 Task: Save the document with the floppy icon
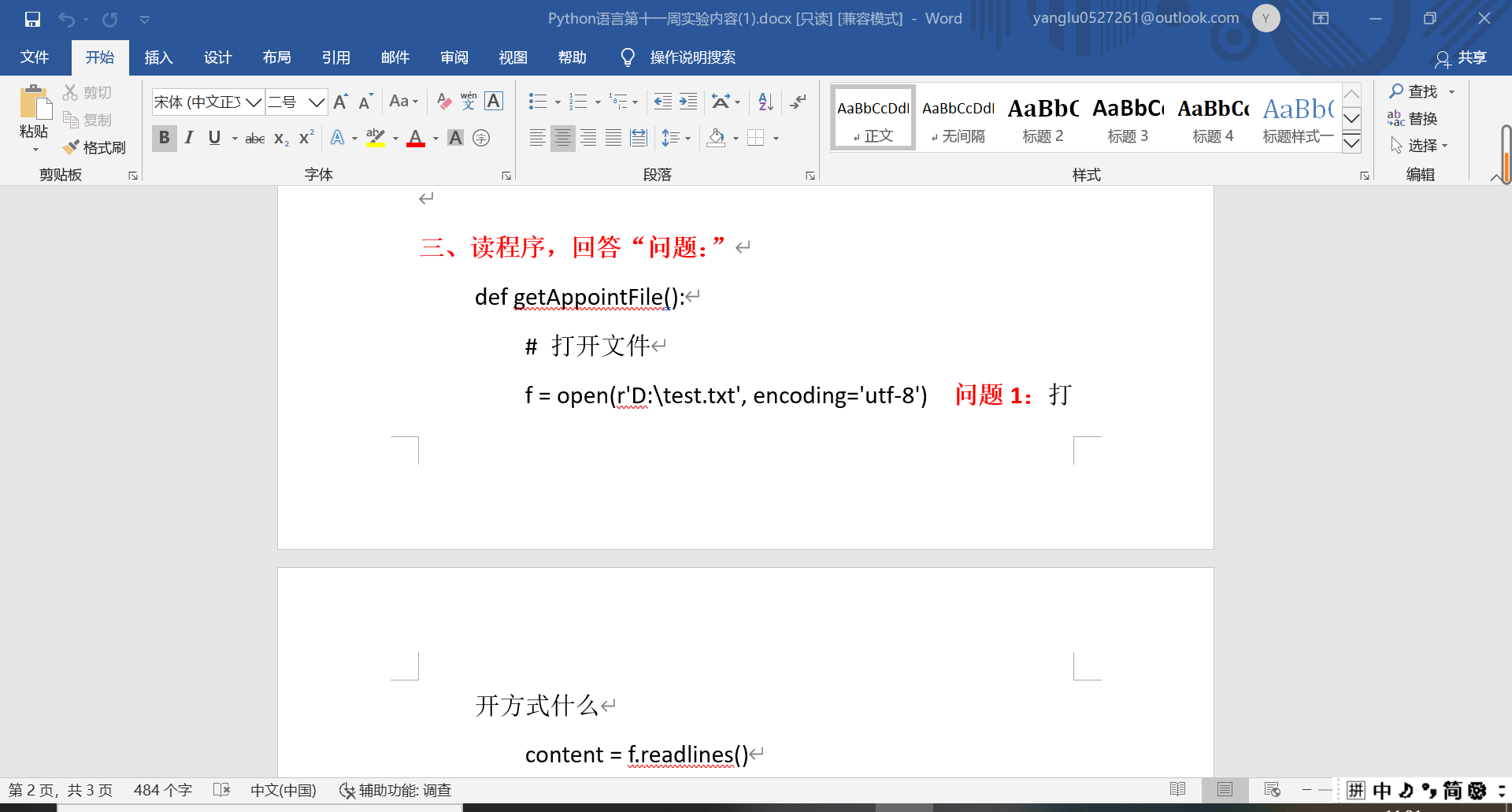pos(32,19)
